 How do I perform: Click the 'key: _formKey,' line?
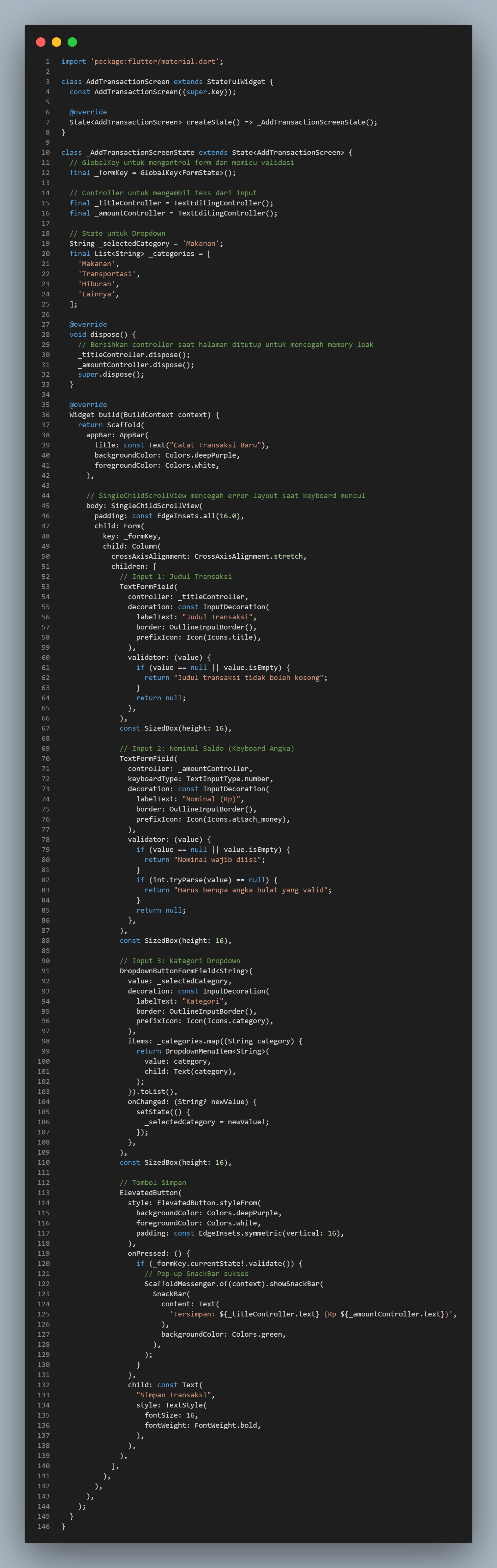click(x=132, y=536)
